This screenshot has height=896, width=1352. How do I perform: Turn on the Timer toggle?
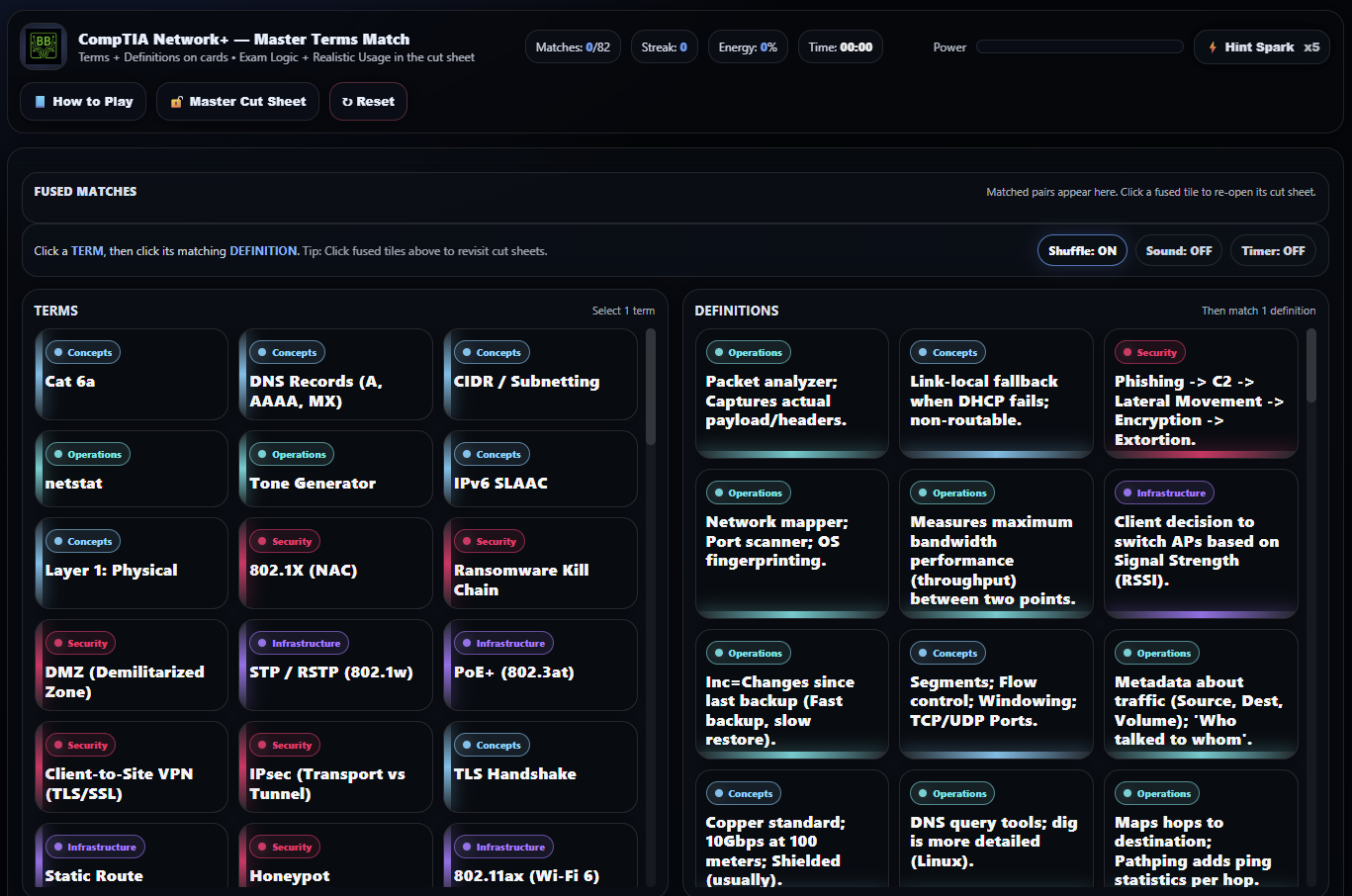click(1272, 251)
